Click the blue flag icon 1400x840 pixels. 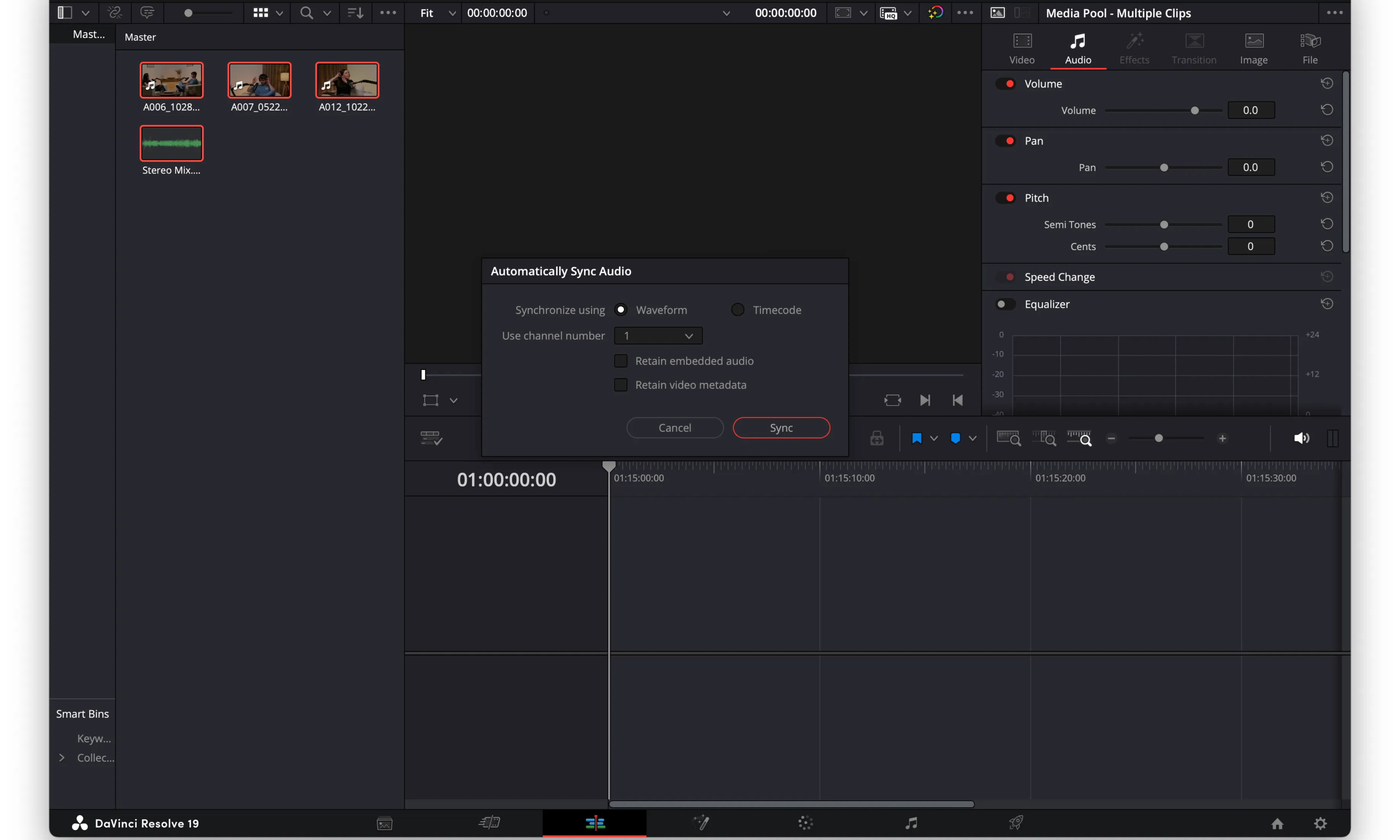click(917, 438)
